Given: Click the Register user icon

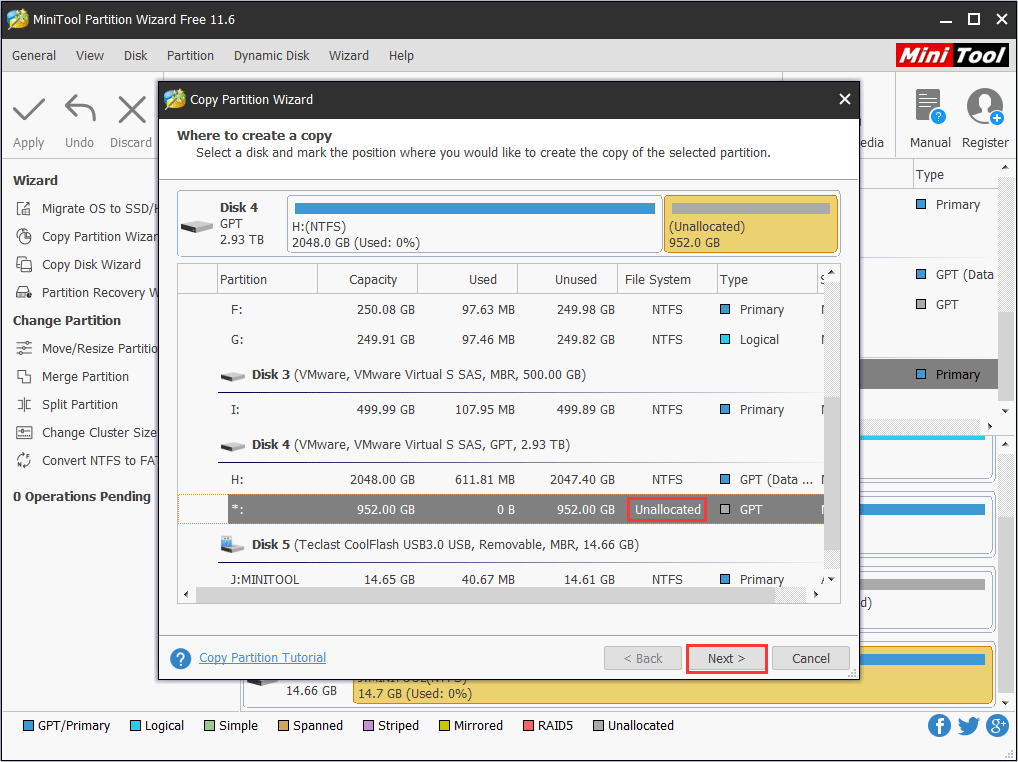Looking at the screenshot, I should pyautogui.click(x=985, y=106).
